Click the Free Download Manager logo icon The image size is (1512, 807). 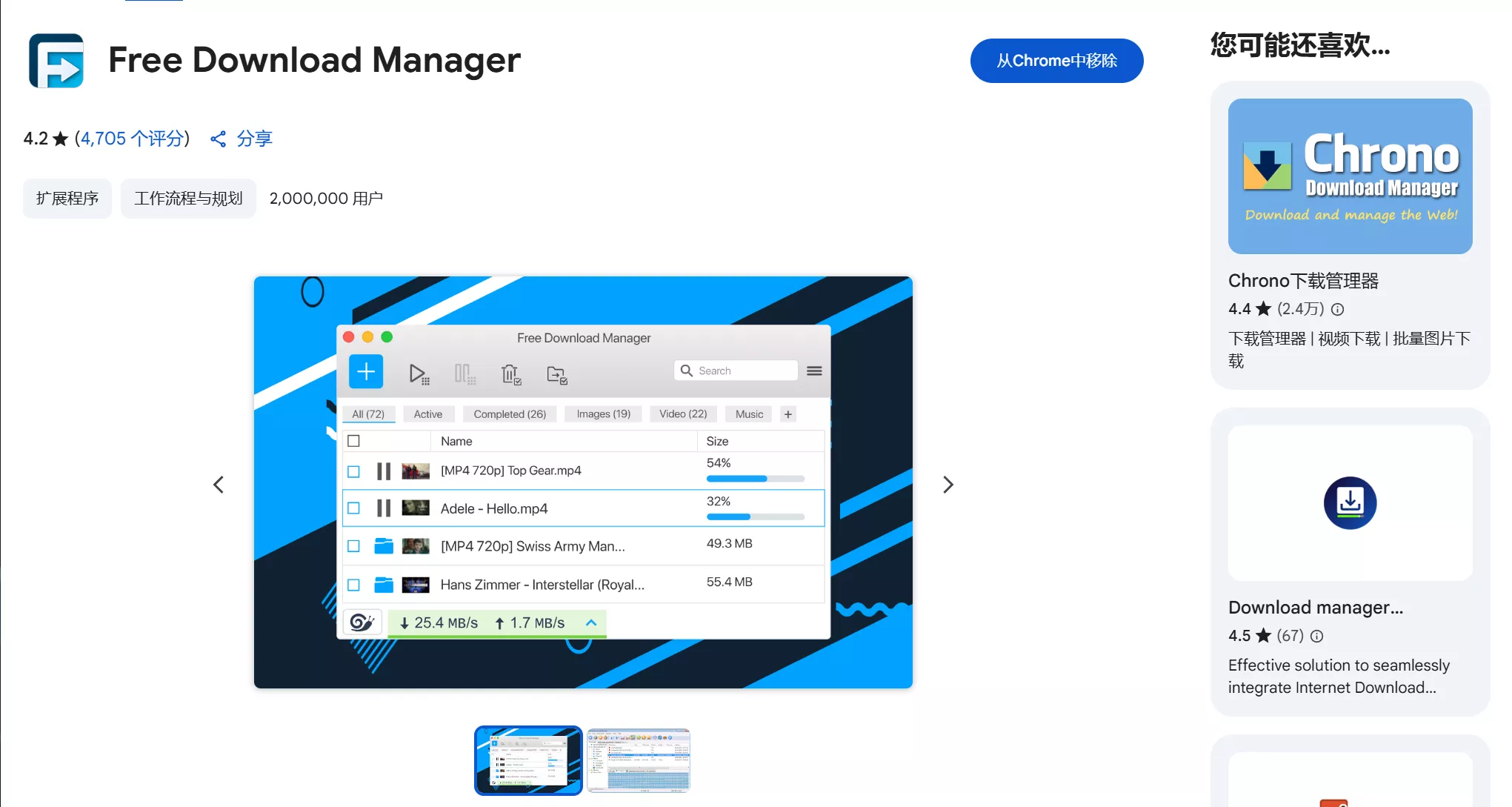56,61
